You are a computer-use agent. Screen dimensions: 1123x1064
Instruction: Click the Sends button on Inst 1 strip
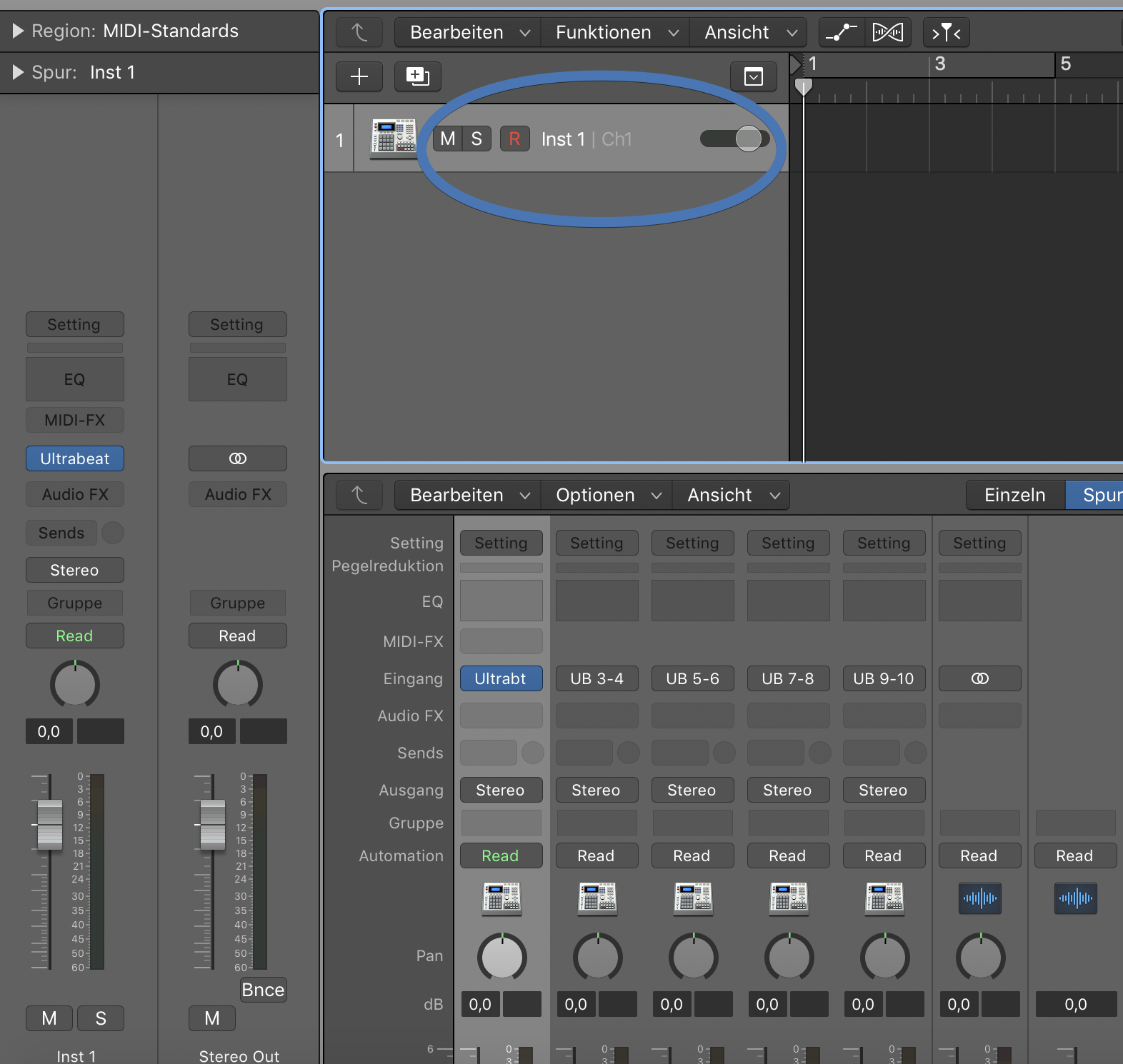61,533
